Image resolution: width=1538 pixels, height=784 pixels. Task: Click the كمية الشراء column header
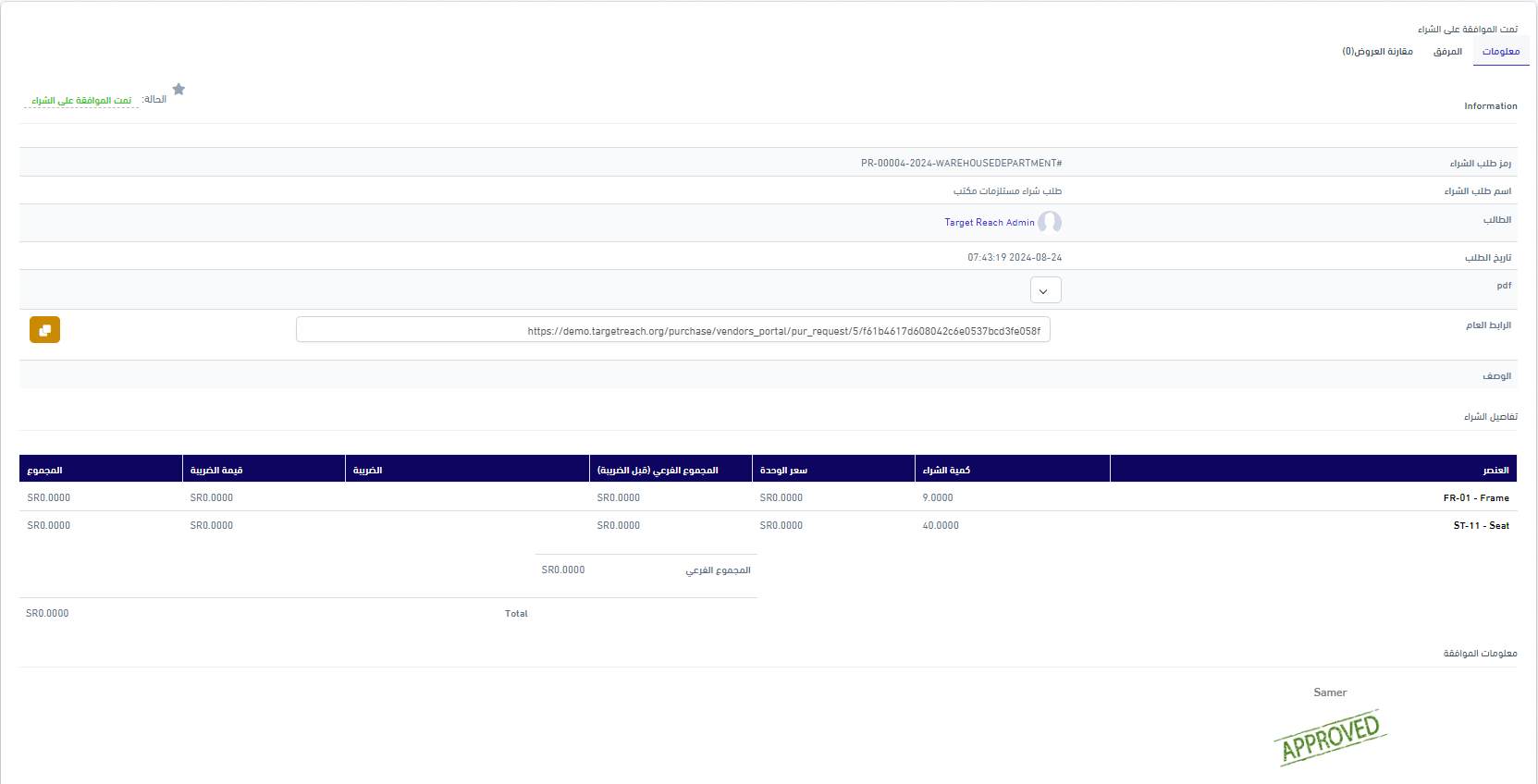click(946, 471)
